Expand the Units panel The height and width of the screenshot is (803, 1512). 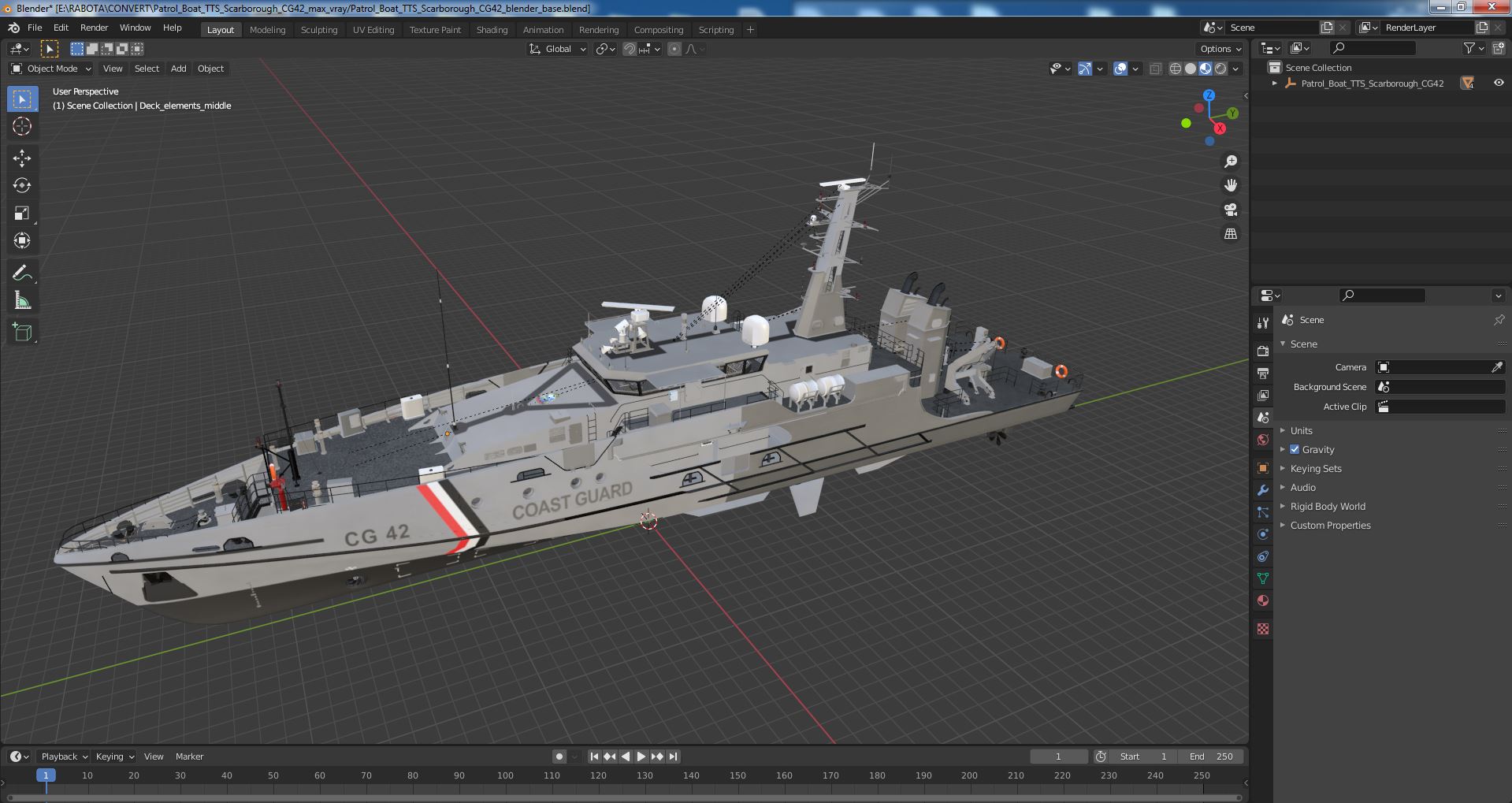(x=1301, y=430)
